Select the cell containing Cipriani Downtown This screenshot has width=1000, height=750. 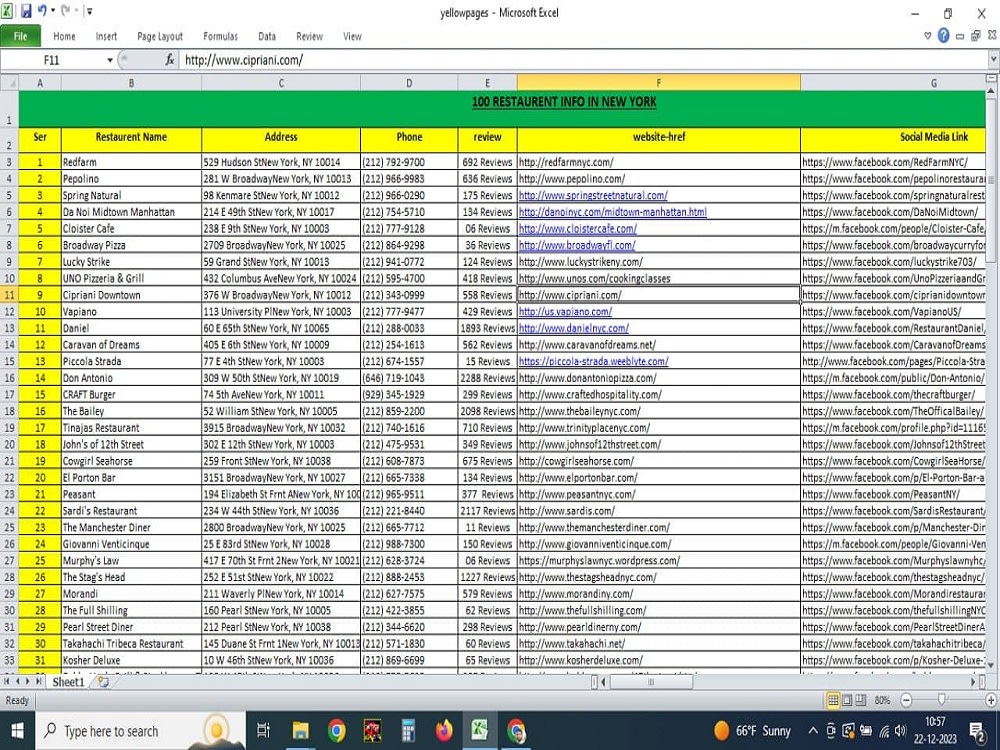click(x=131, y=295)
